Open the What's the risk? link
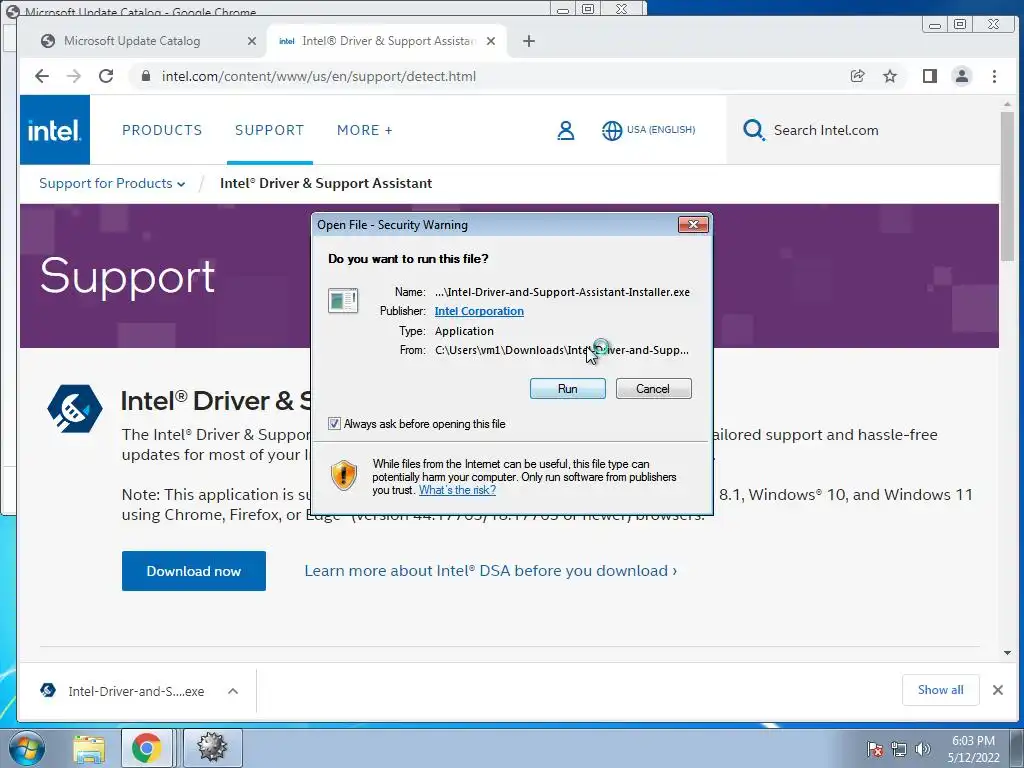 457,490
